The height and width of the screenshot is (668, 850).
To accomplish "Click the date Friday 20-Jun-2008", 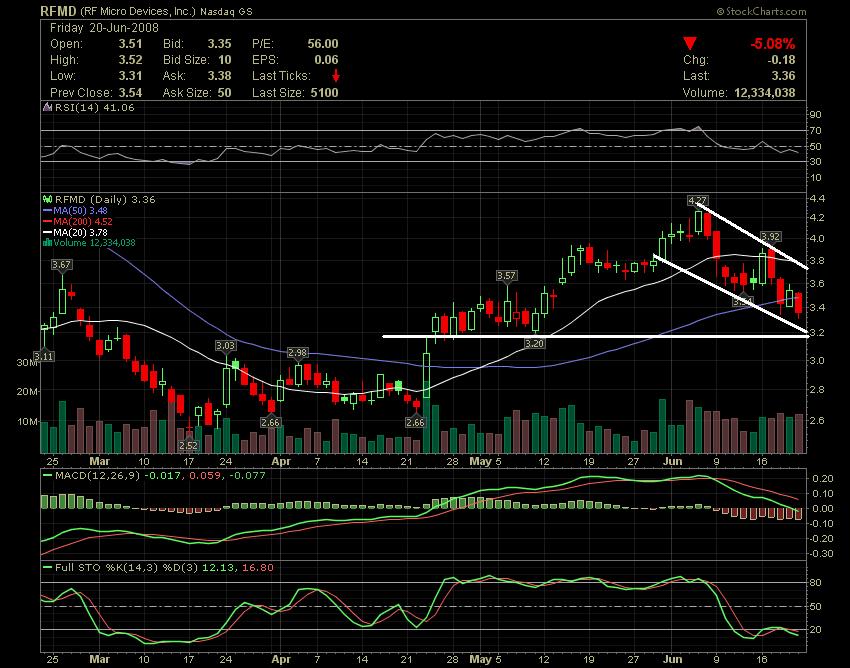I will tap(104, 28).
